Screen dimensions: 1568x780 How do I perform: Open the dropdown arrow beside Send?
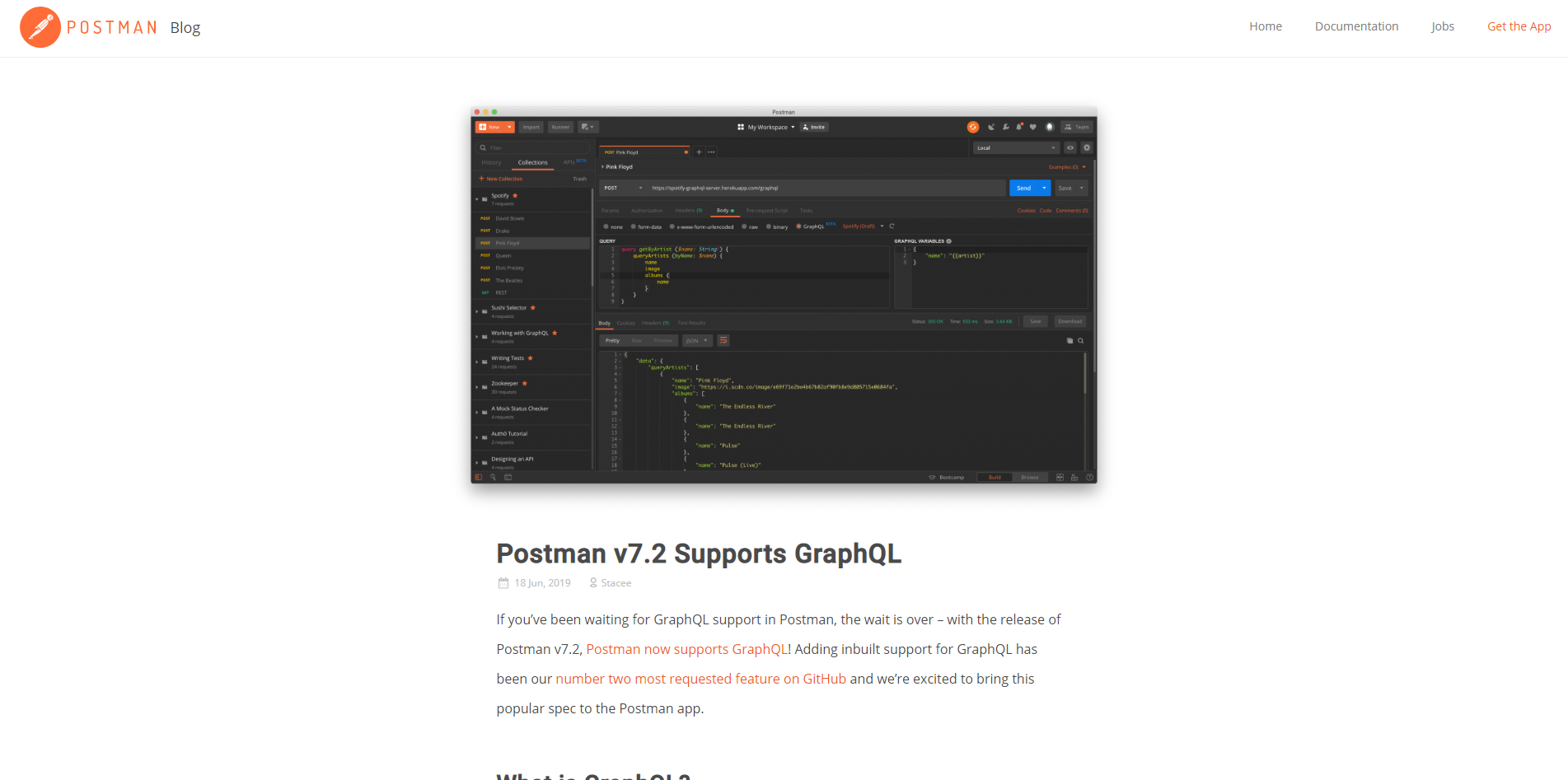point(1044,188)
